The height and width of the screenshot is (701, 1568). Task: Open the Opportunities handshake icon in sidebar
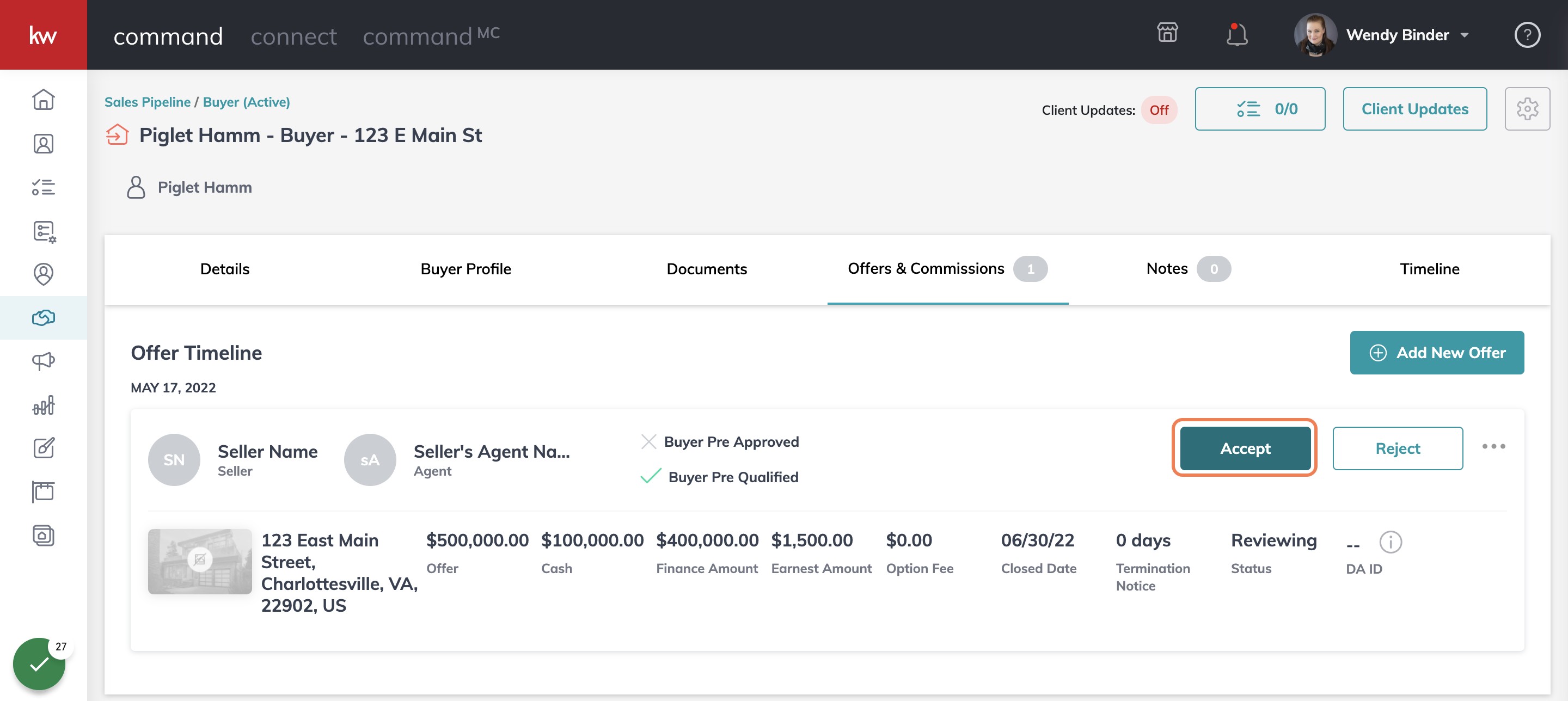pos(43,318)
